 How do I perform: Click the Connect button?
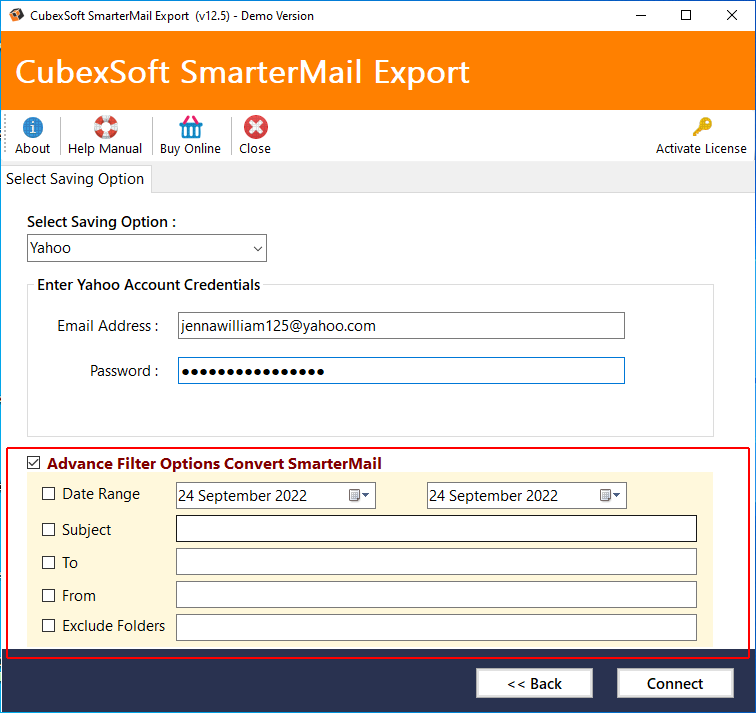[x=675, y=683]
